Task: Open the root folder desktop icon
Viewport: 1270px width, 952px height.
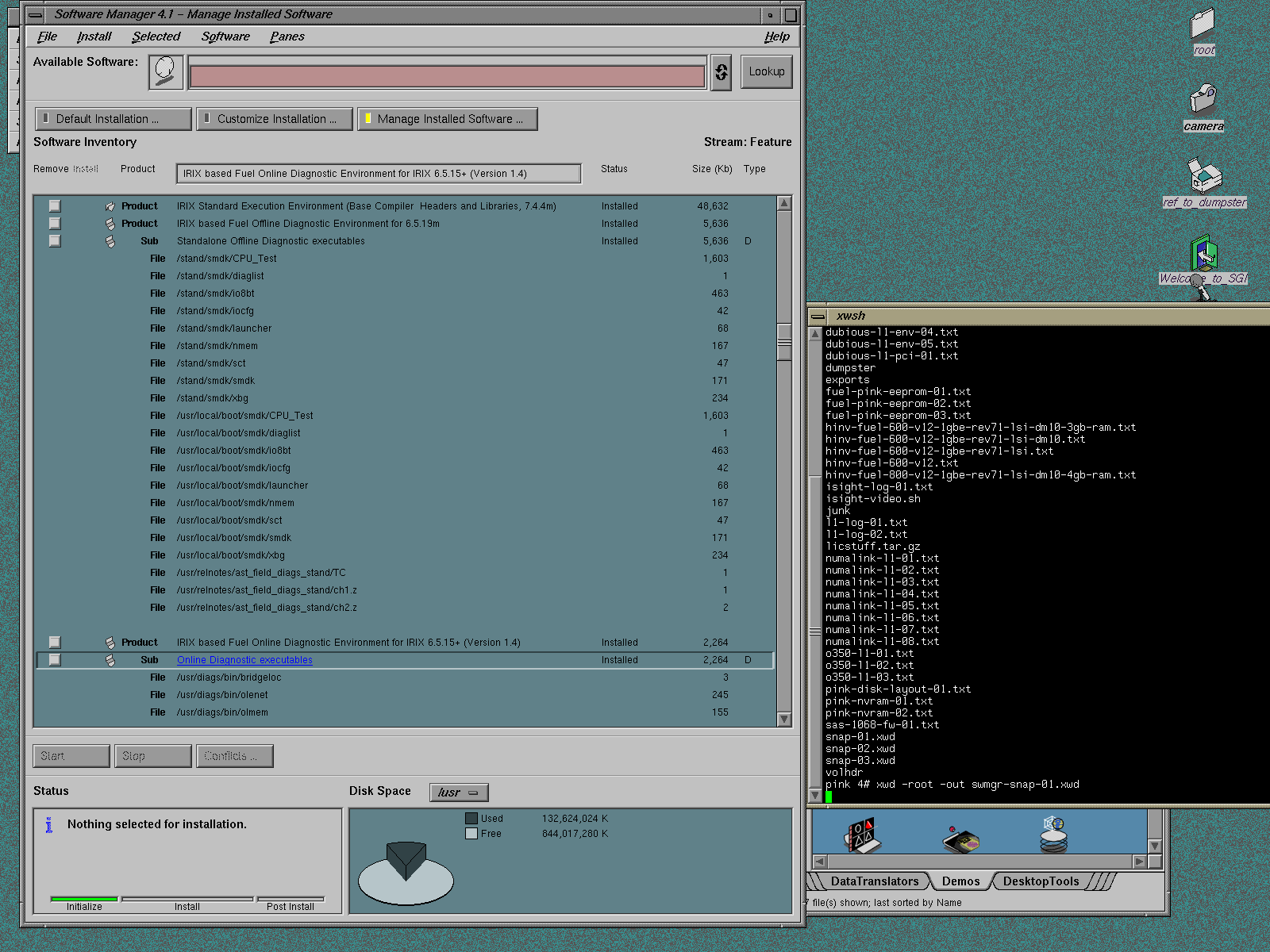Action: coord(1203,25)
